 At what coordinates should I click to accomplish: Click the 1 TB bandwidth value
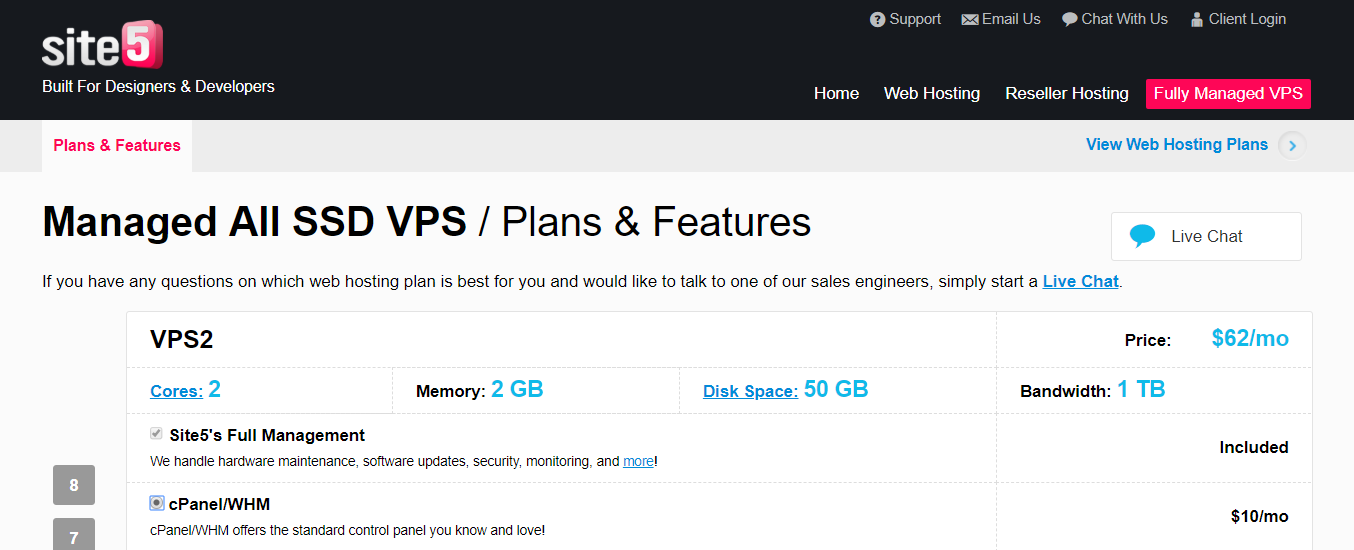1141,389
